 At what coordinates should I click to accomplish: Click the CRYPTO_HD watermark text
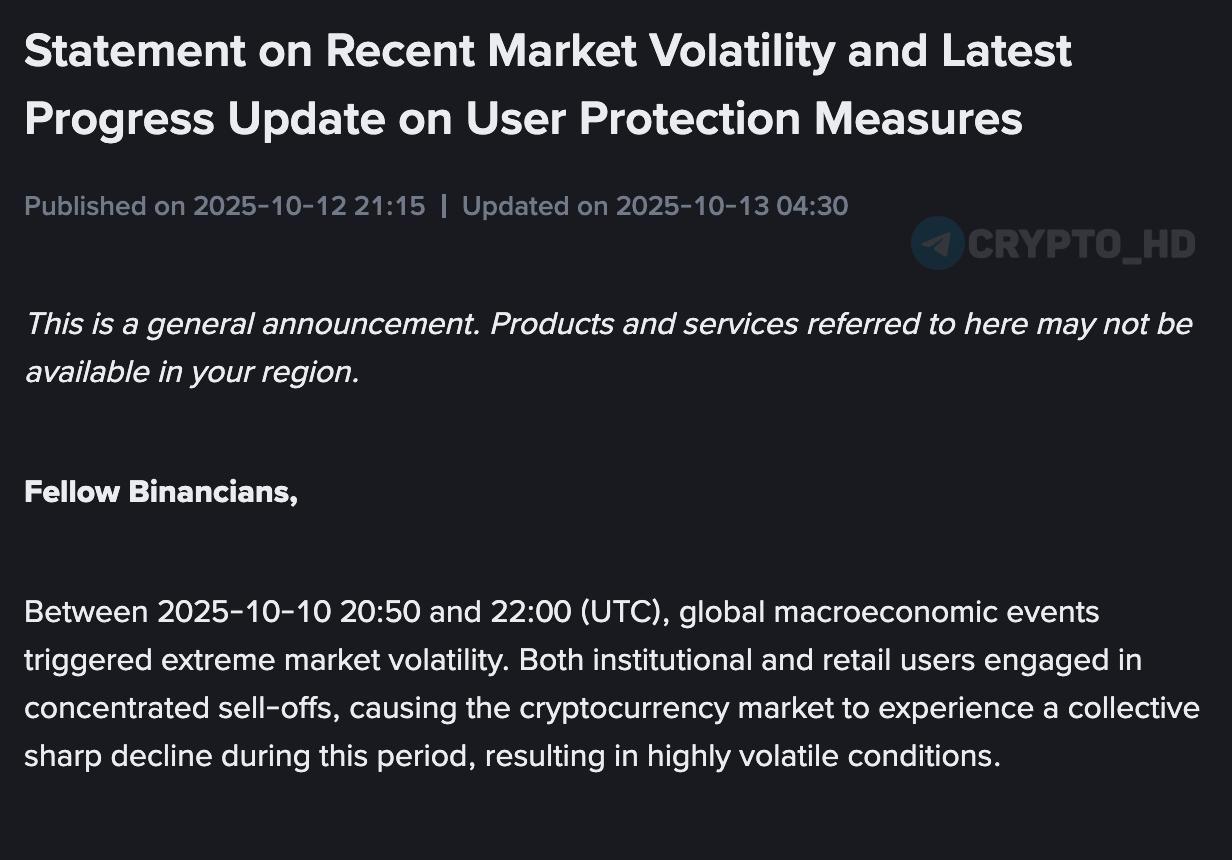coord(1081,244)
